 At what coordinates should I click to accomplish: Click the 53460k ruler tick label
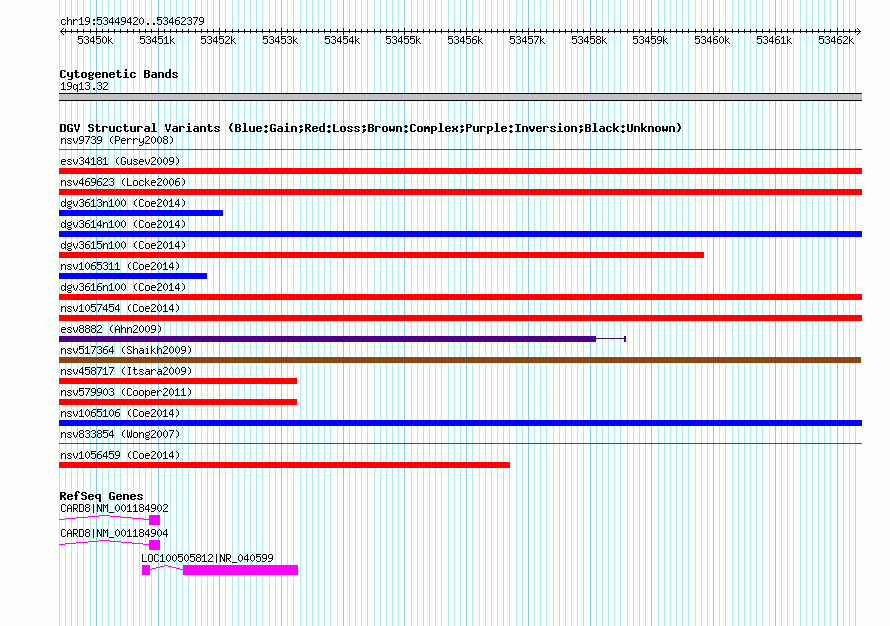[x=712, y=40]
